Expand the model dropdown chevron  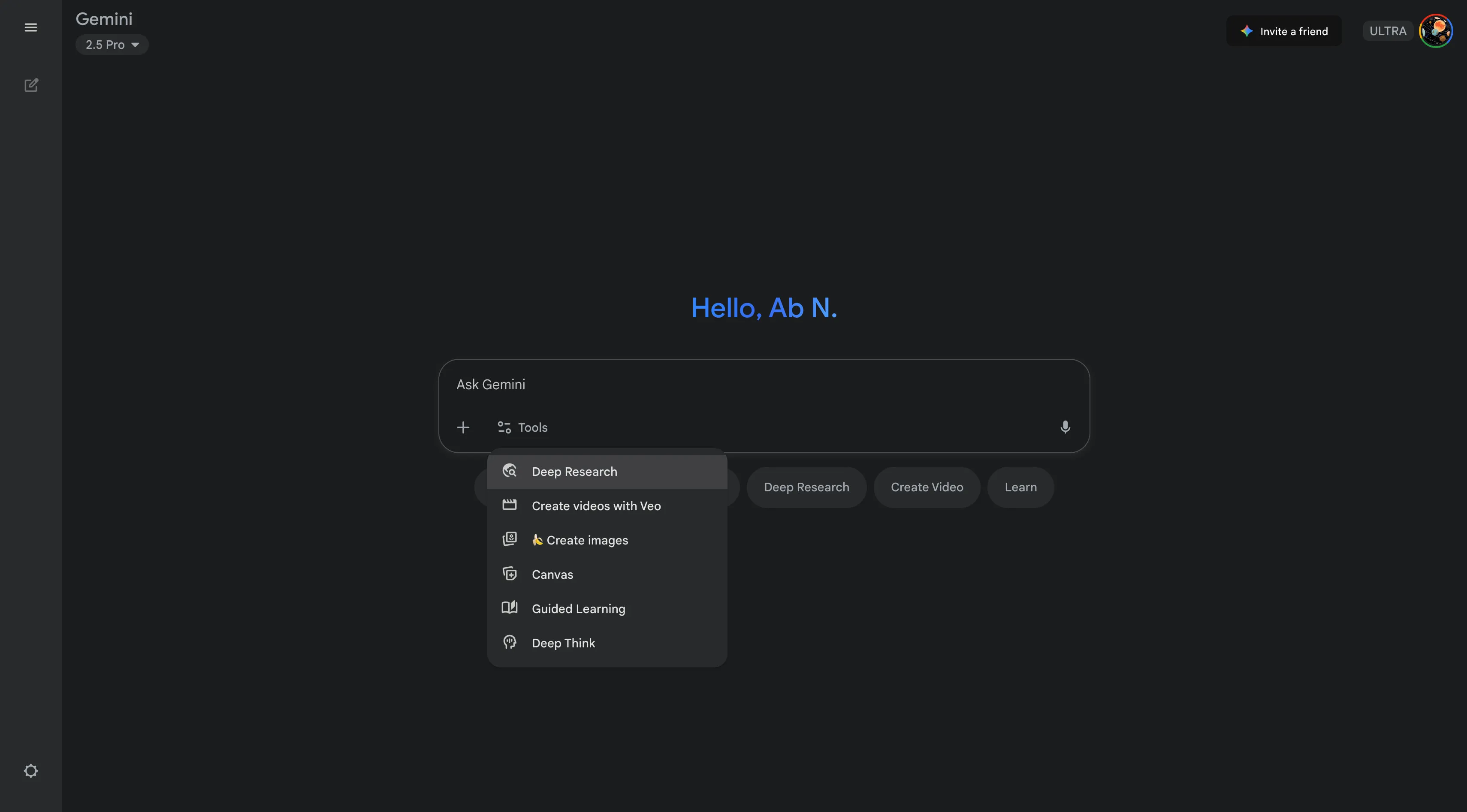click(x=135, y=45)
